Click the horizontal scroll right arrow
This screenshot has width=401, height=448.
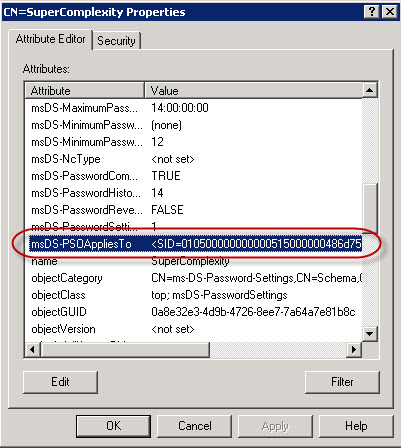(354, 349)
